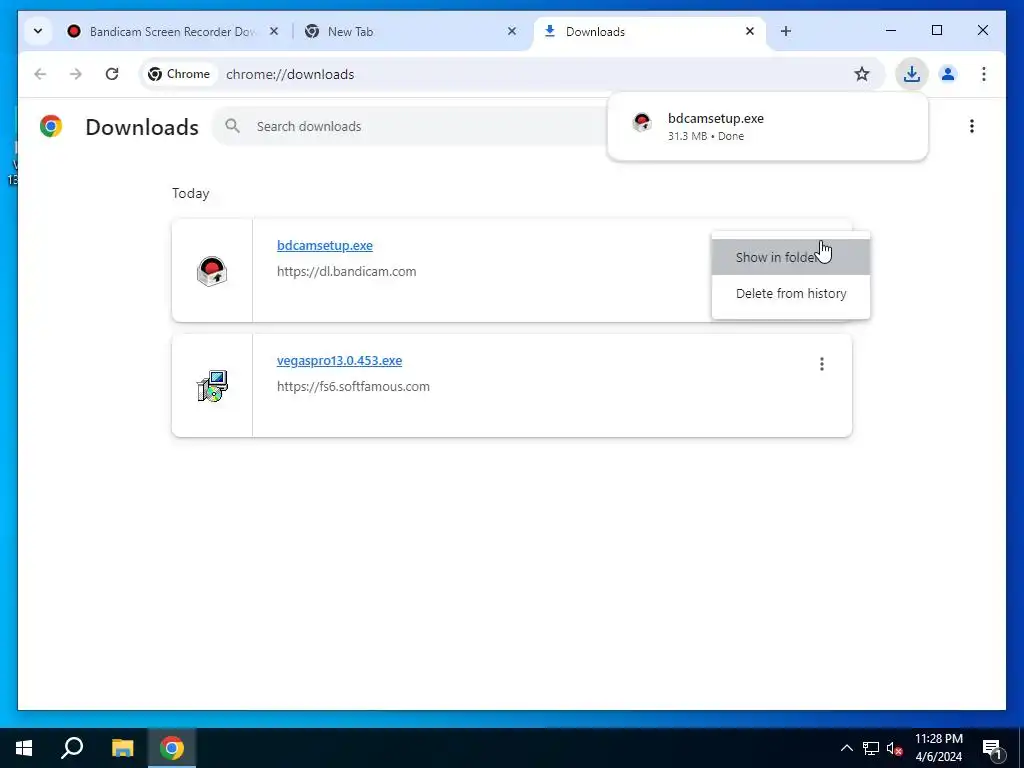Image resolution: width=1024 pixels, height=768 pixels.
Task: Click Bandicam icon in download bubble
Action: [642, 122]
